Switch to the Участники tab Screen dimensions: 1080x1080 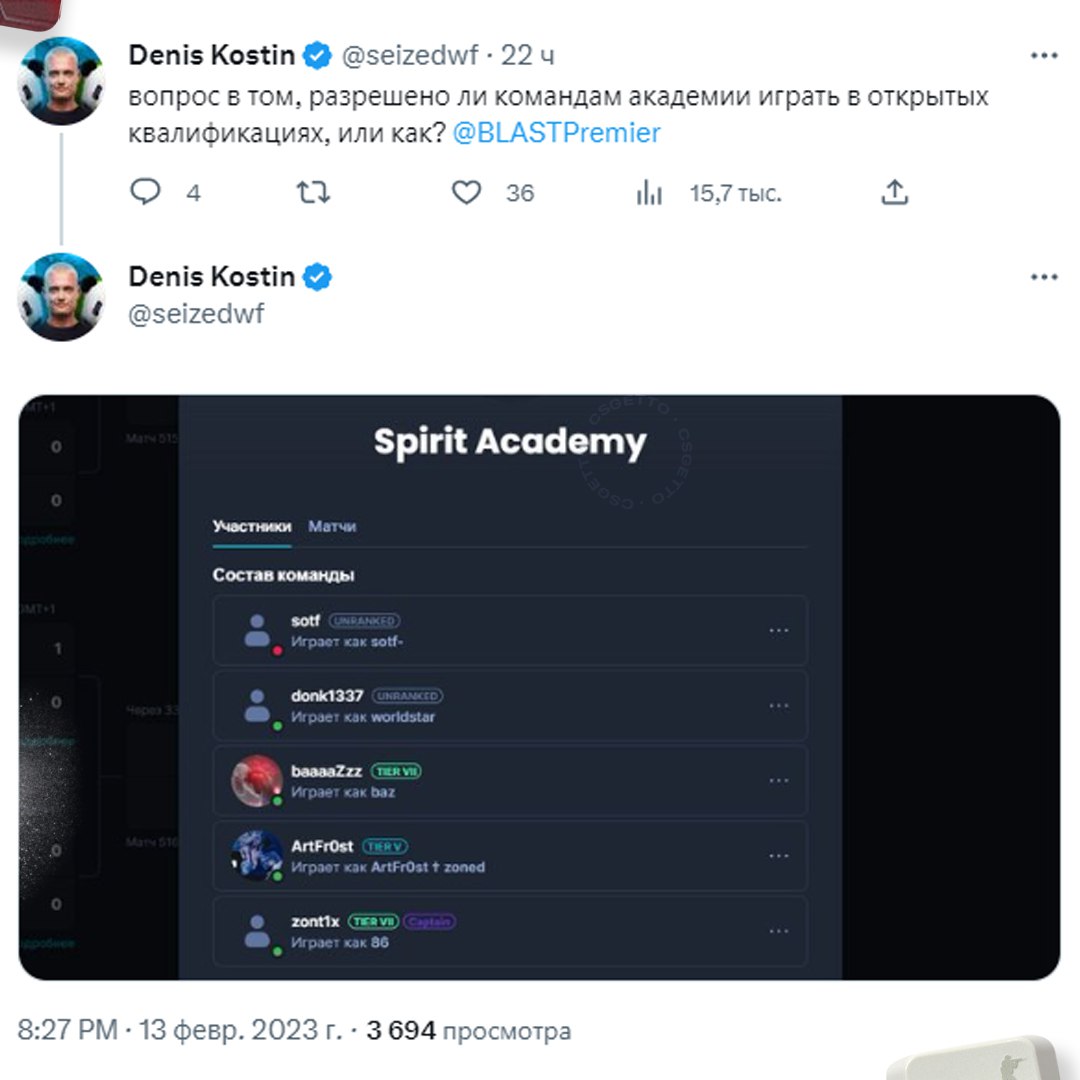(x=252, y=526)
